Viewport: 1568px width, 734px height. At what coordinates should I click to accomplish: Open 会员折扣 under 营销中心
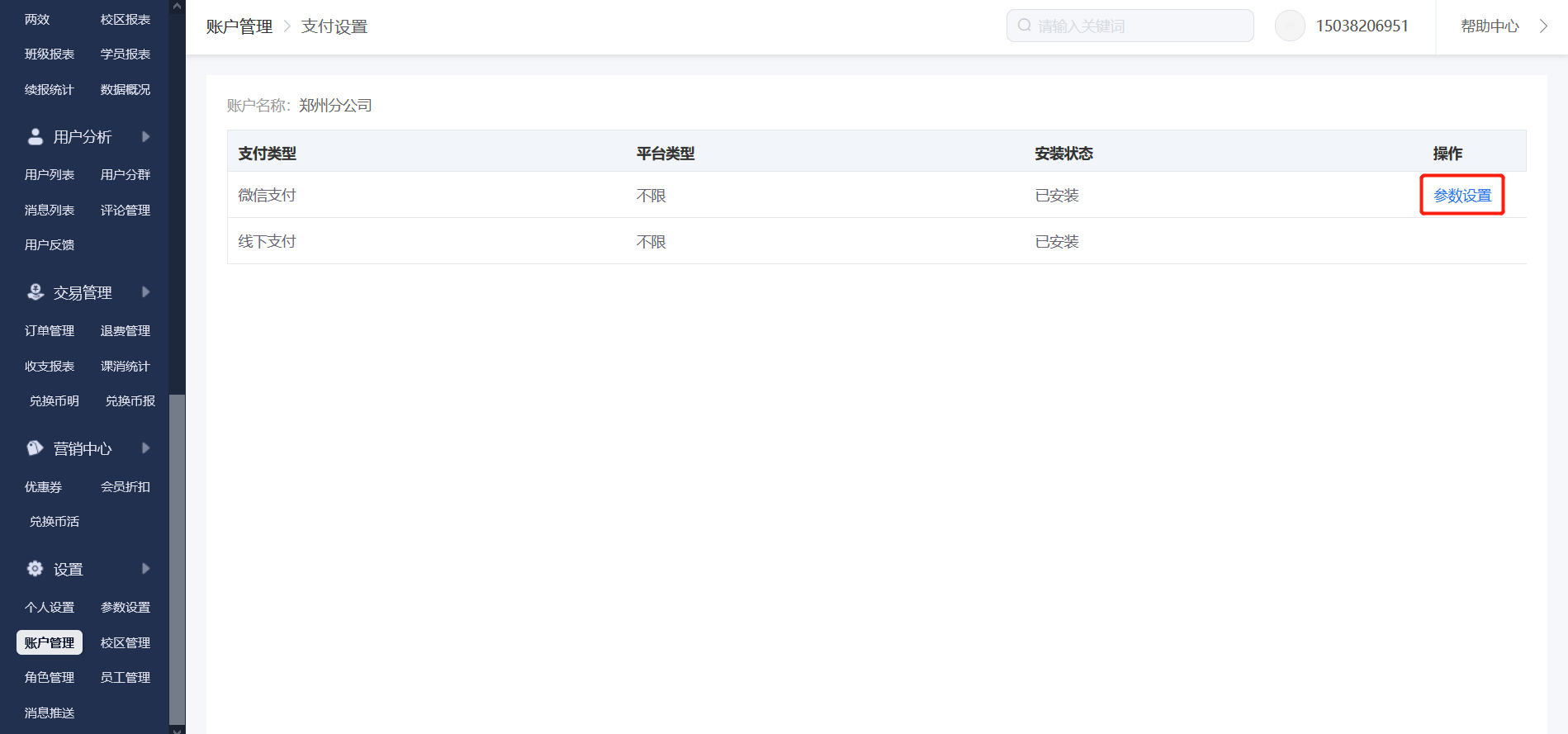tap(126, 487)
